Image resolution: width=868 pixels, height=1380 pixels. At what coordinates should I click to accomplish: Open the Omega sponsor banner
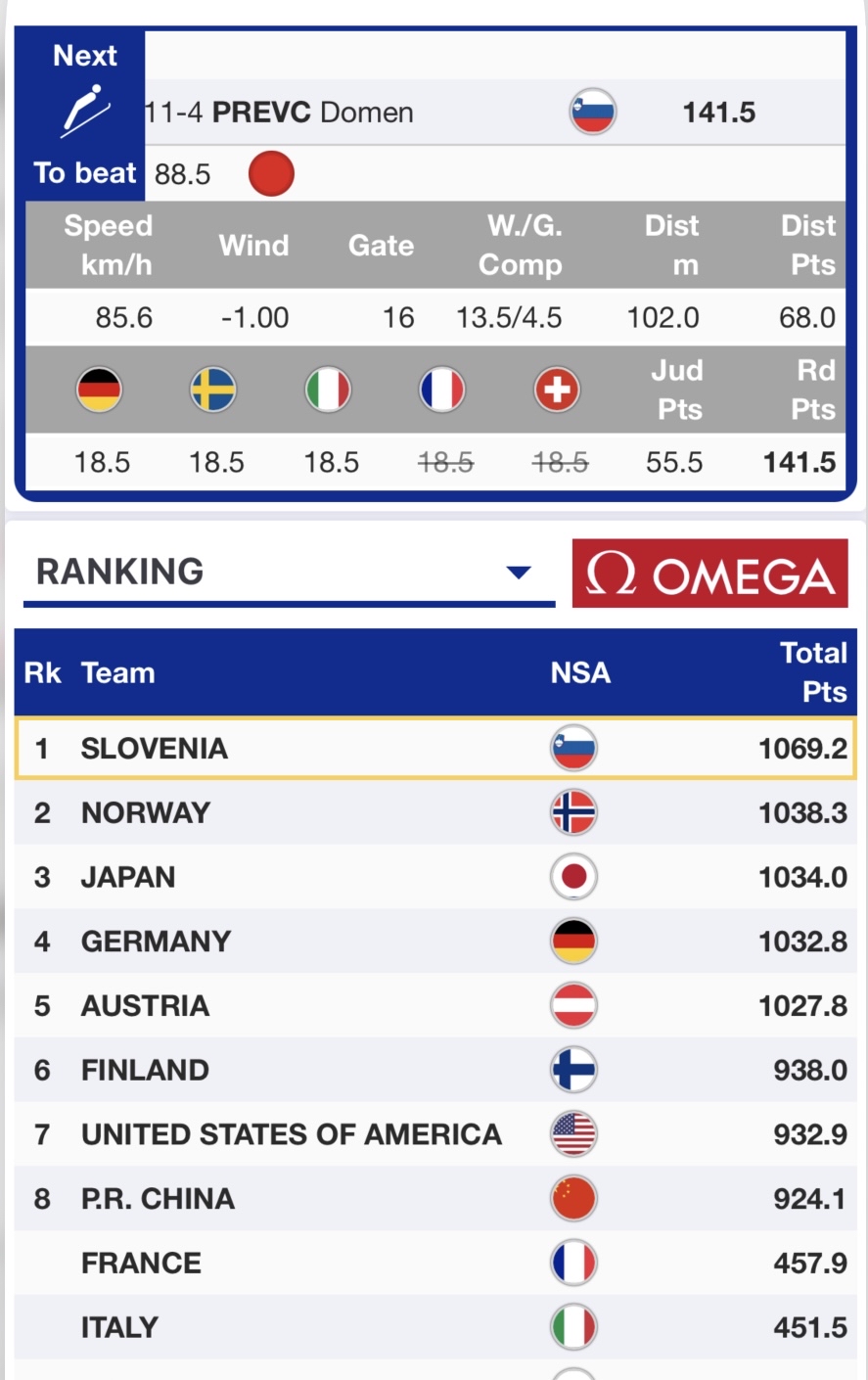pyautogui.click(x=709, y=574)
